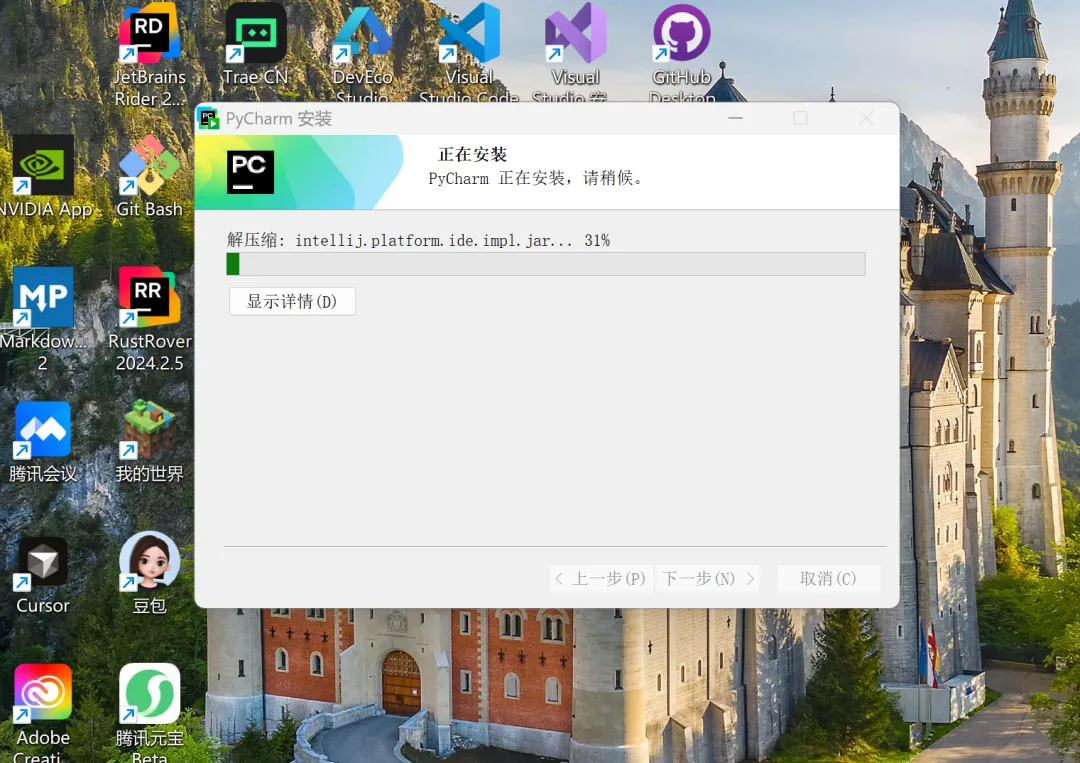Click the 'PyCharm 安装' window title
The image size is (1080, 763).
tap(279, 118)
